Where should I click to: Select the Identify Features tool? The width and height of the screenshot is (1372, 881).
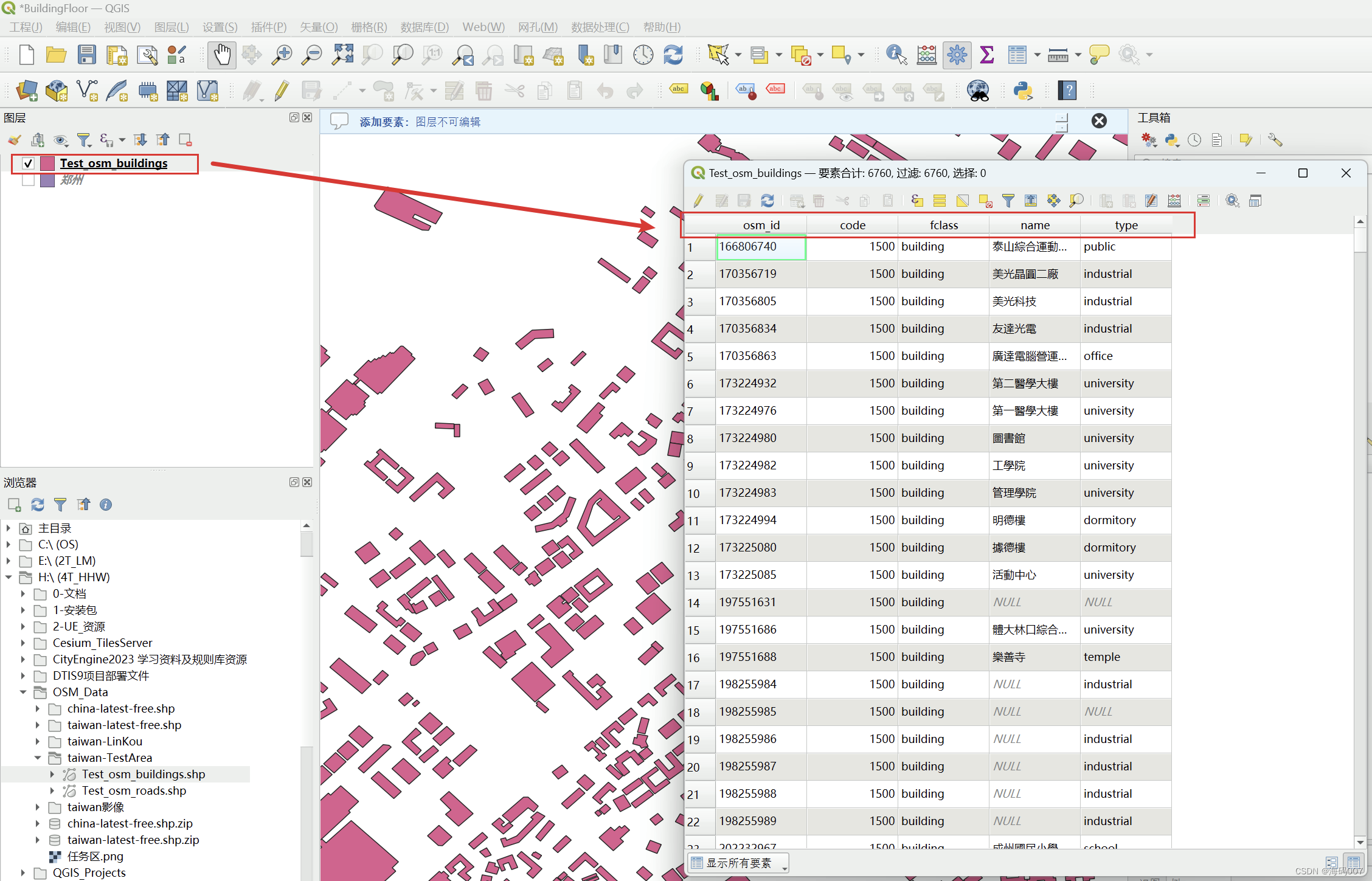tap(896, 55)
